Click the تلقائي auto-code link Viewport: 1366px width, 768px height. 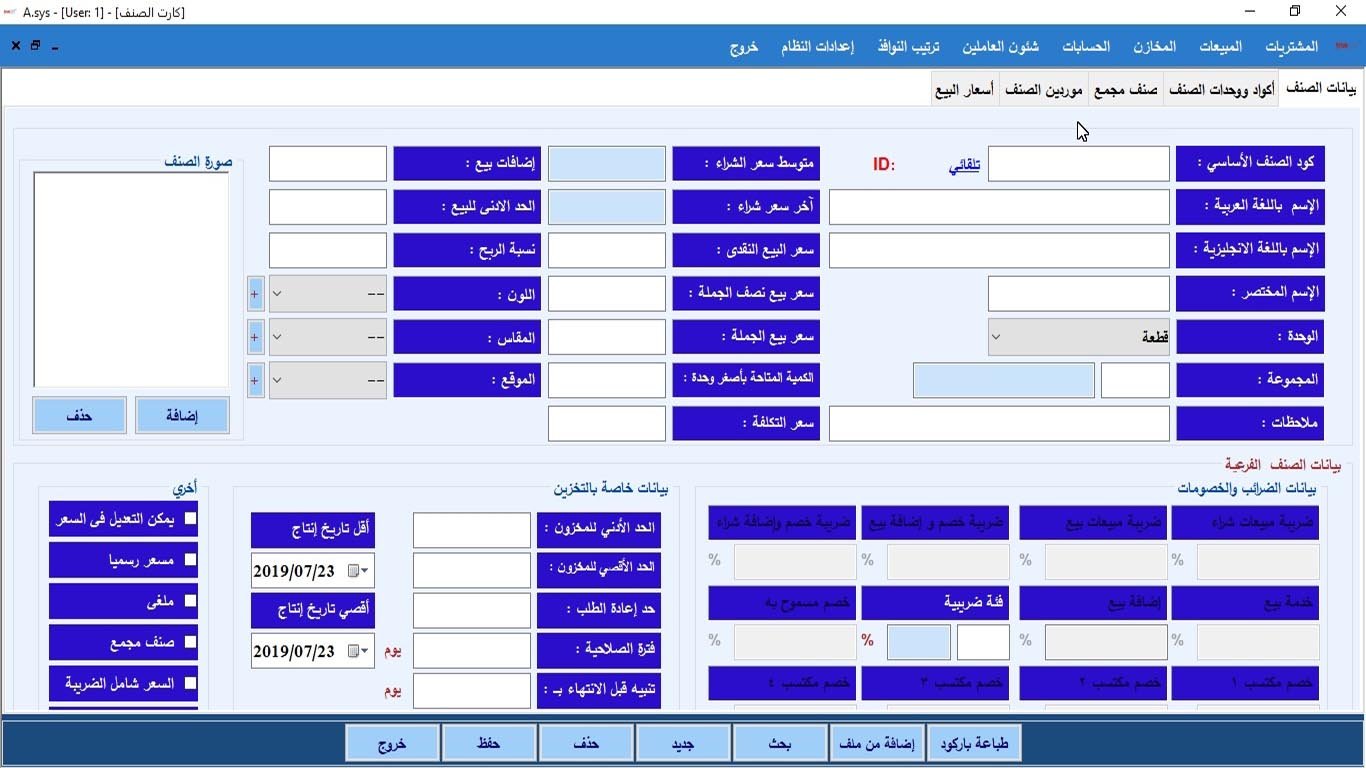tap(964, 166)
